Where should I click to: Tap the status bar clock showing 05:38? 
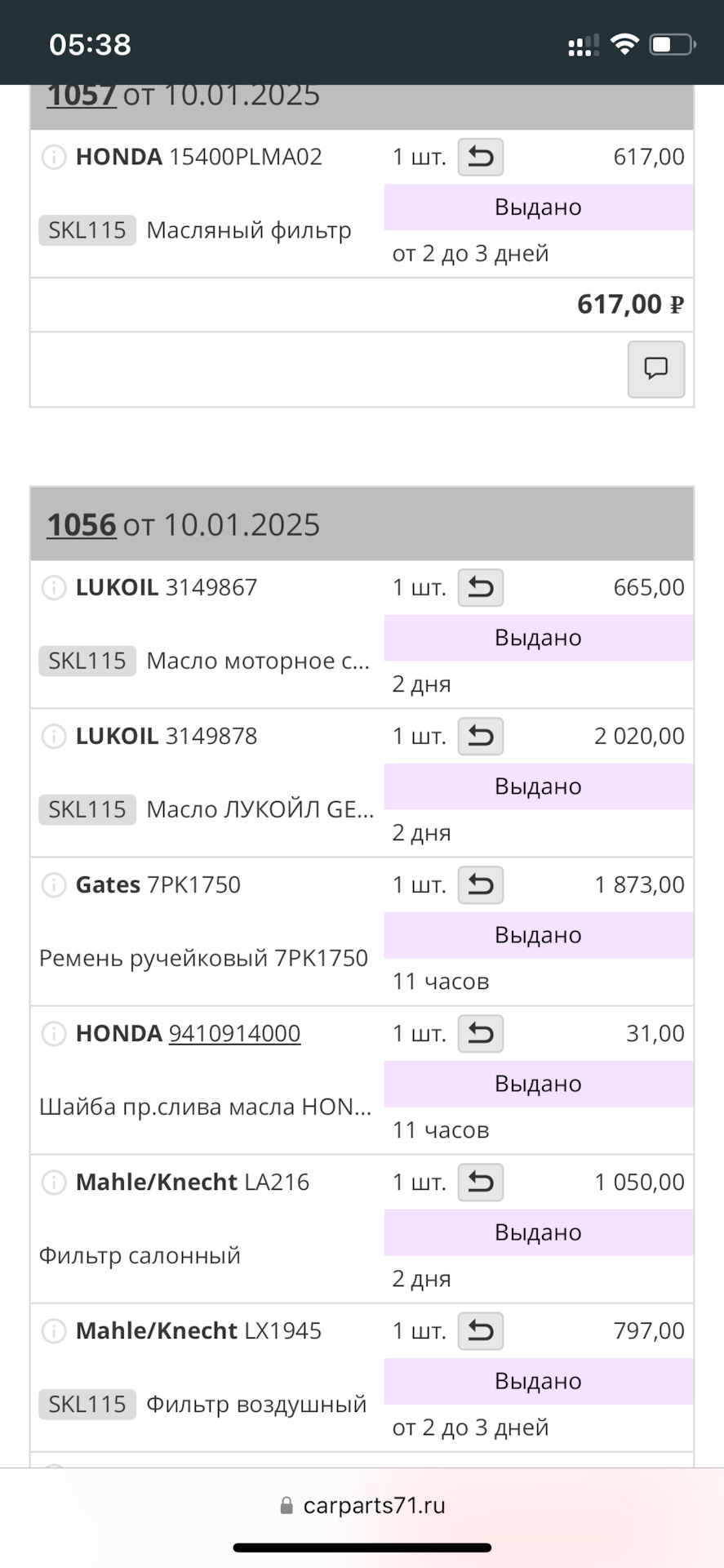coord(90,44)
